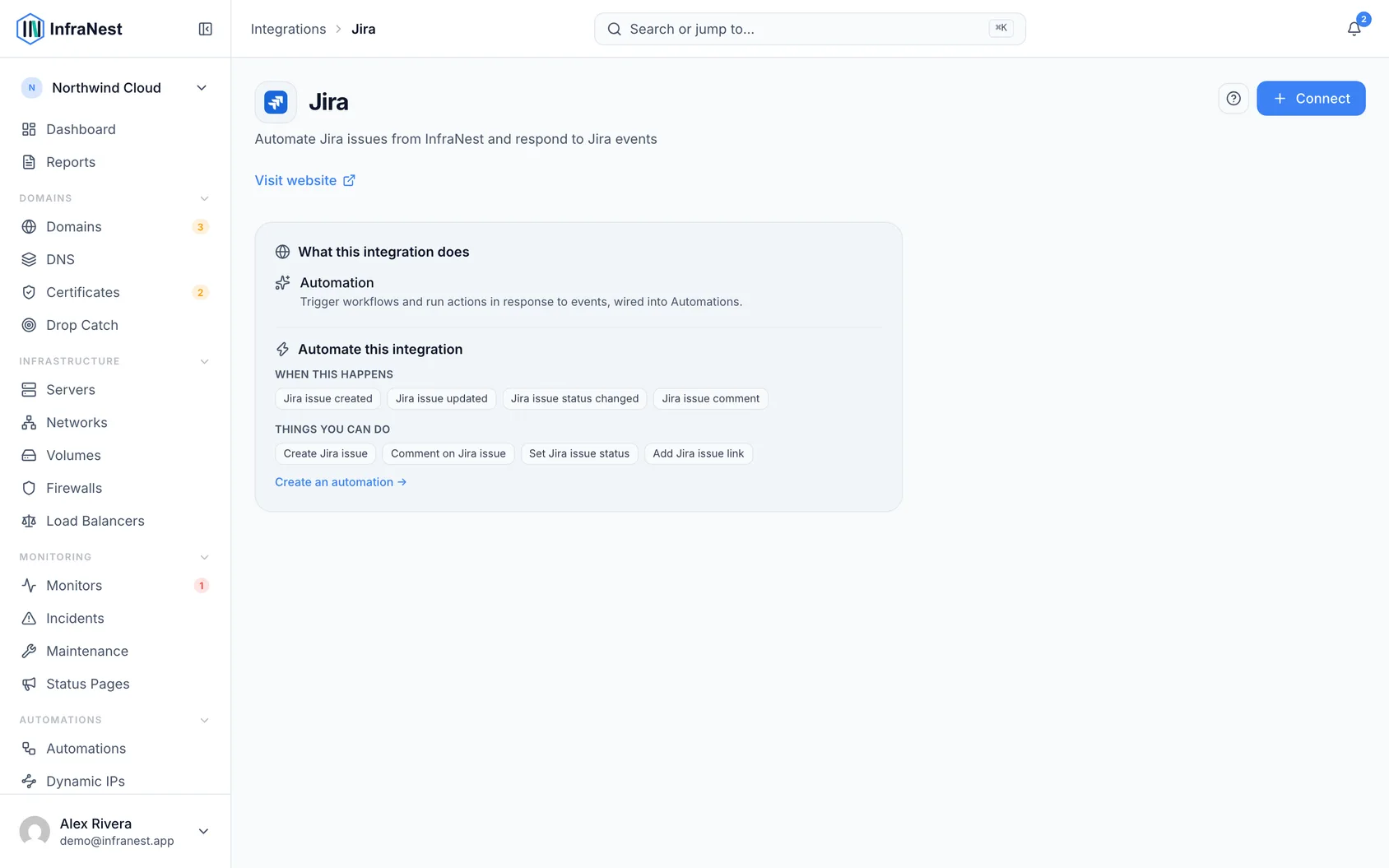Navigate to Load Balancers
The image size is (1389, 868).
(x=114, y=521)
